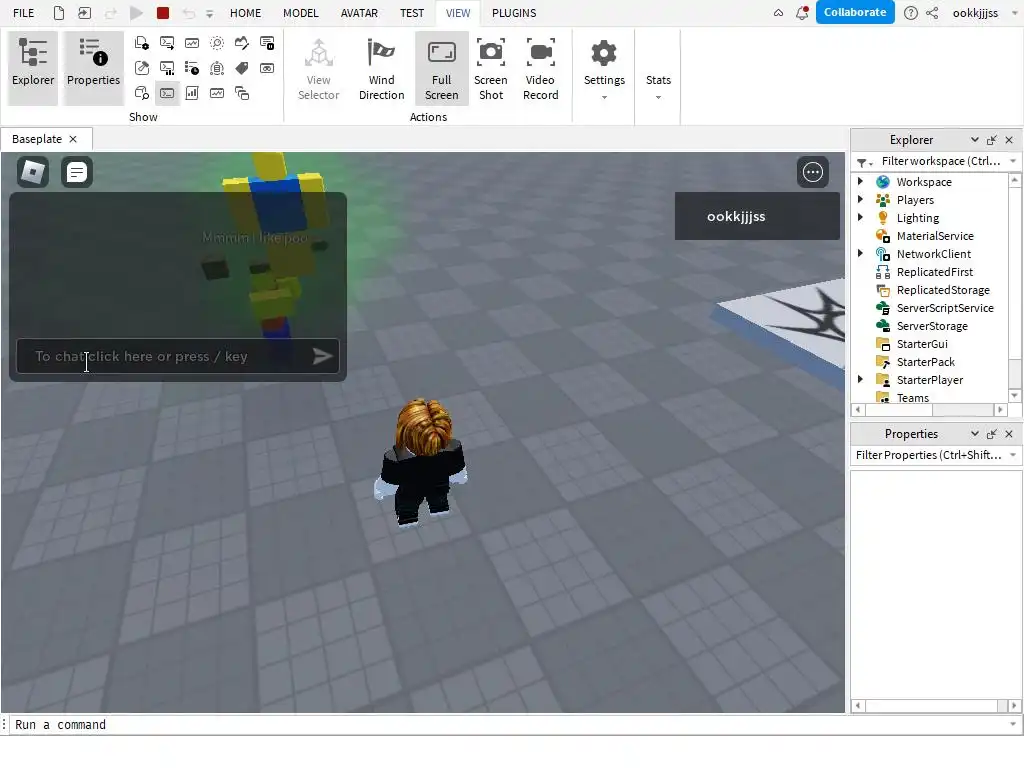This screenshot has width=1024, height=768.
Task: Show the Watch window glasses icon
Action: [x=267, y=68]
